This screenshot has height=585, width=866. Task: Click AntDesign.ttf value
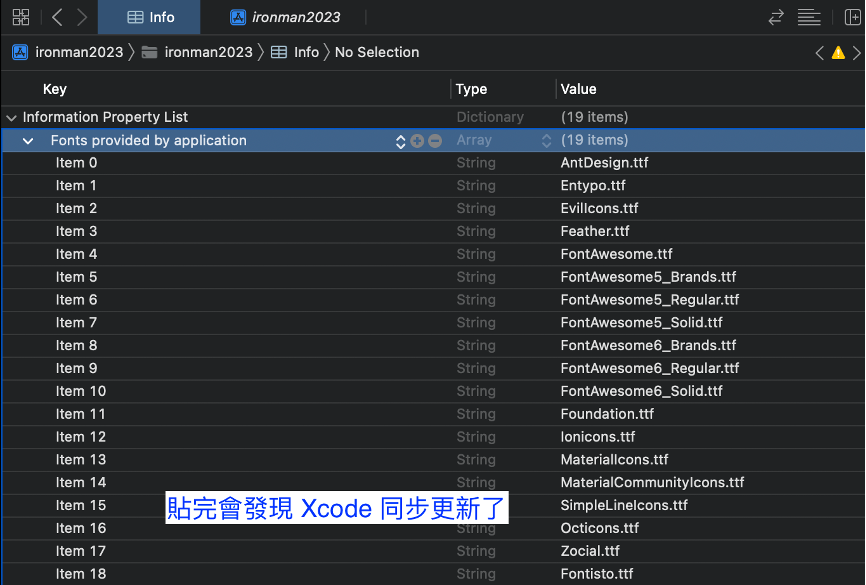604,163
